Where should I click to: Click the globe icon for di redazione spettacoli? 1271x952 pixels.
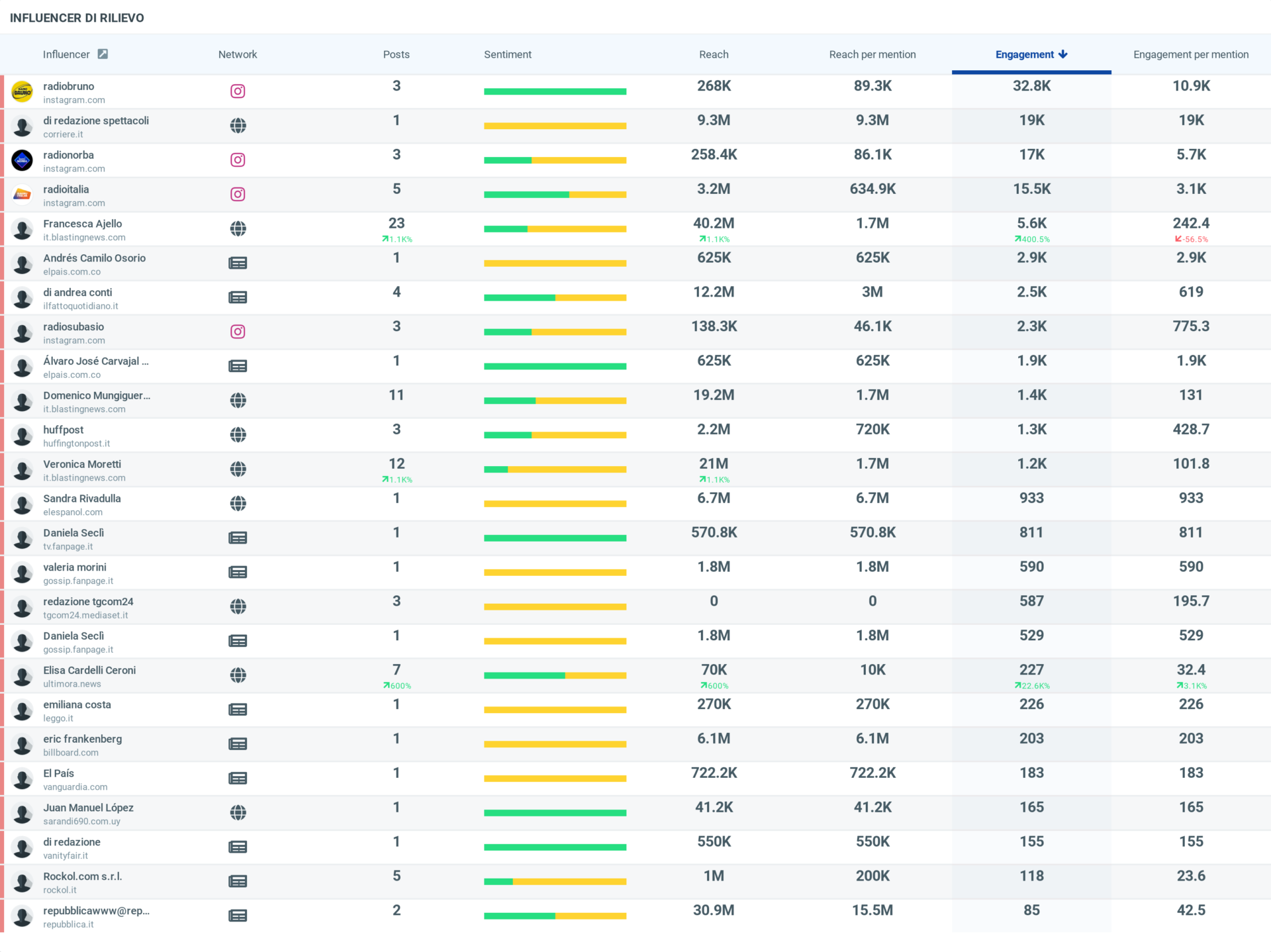(x=238, y=126)
